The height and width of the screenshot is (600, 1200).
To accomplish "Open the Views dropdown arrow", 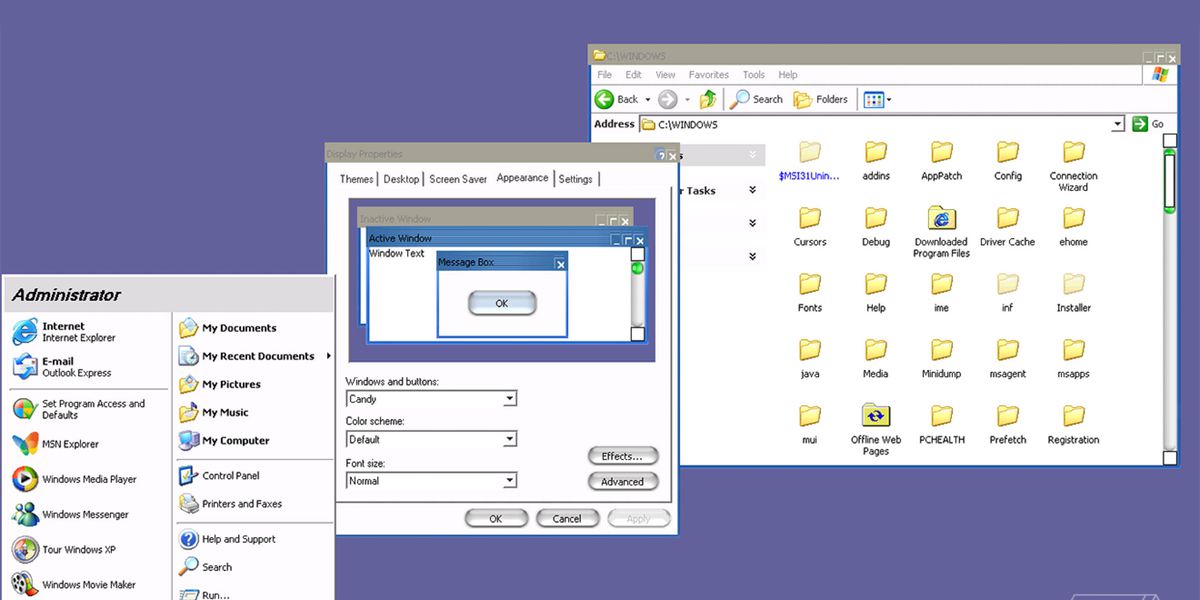I will tap(889, 100).
